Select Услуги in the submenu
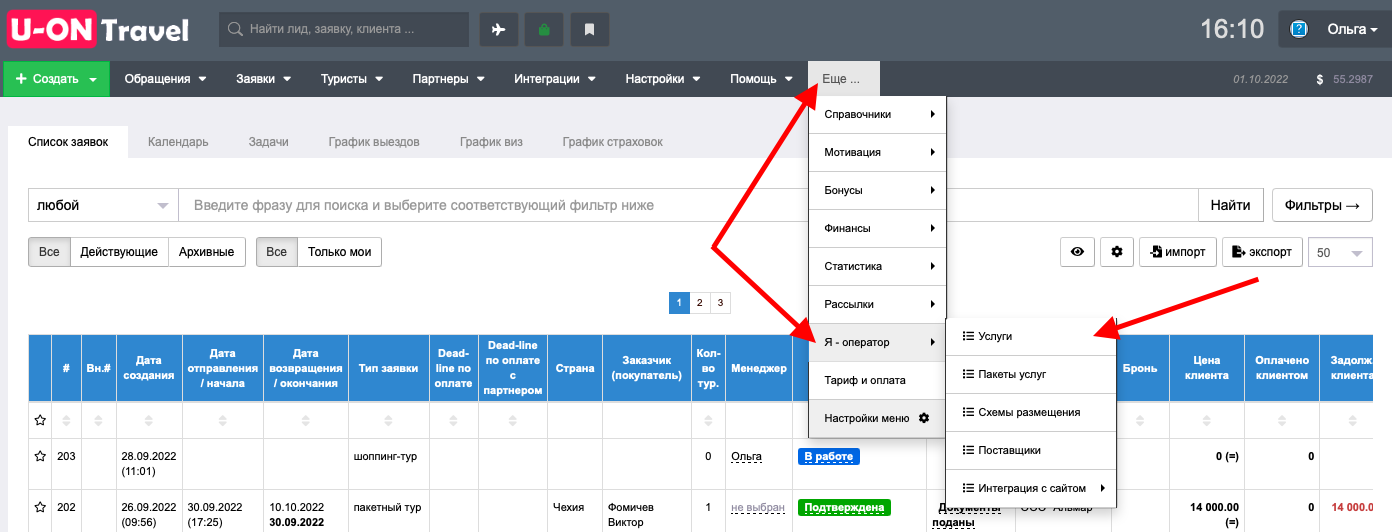The image size is (1392, 532). [x=1031, y=336]
